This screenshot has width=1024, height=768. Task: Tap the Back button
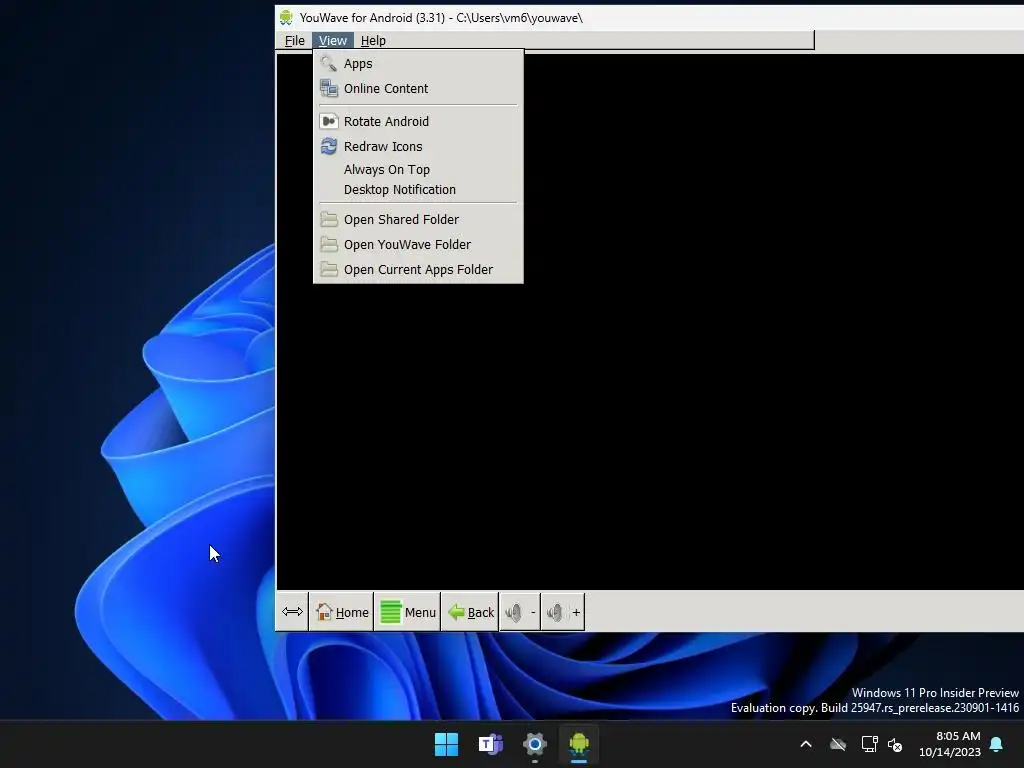[470, 612]
